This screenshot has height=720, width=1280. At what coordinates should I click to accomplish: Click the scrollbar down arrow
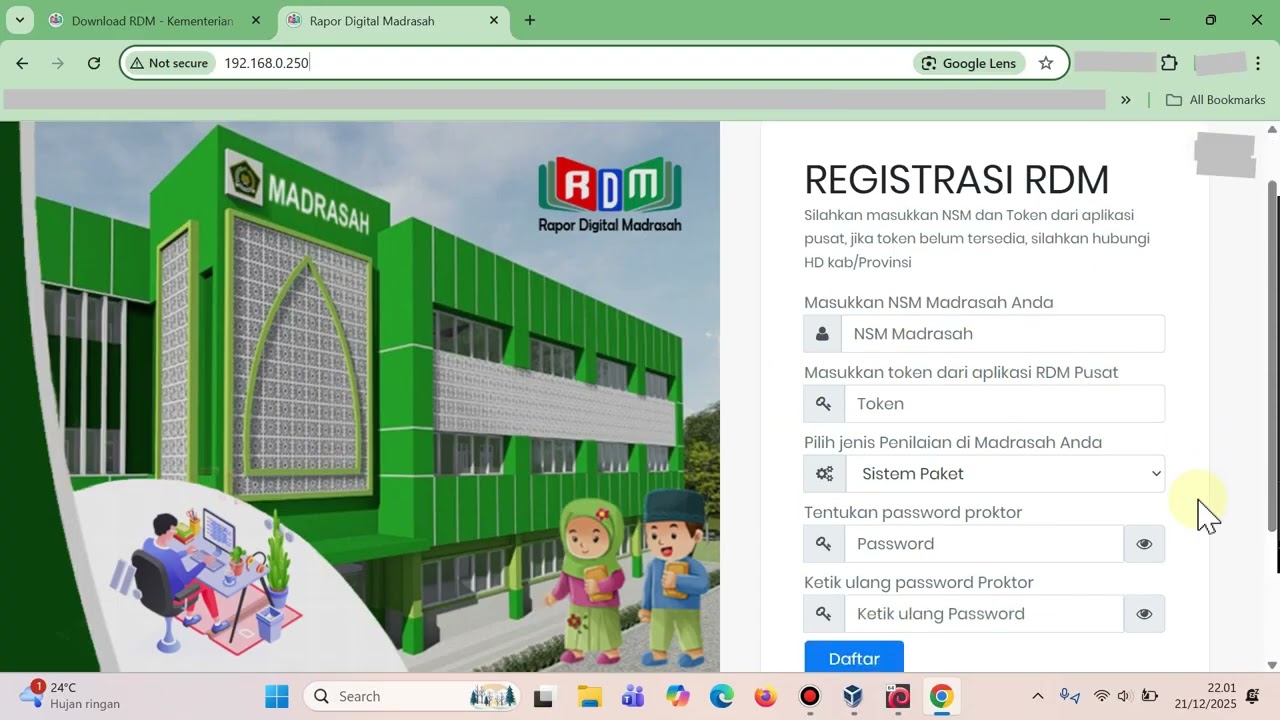[x=1272, y=665]
